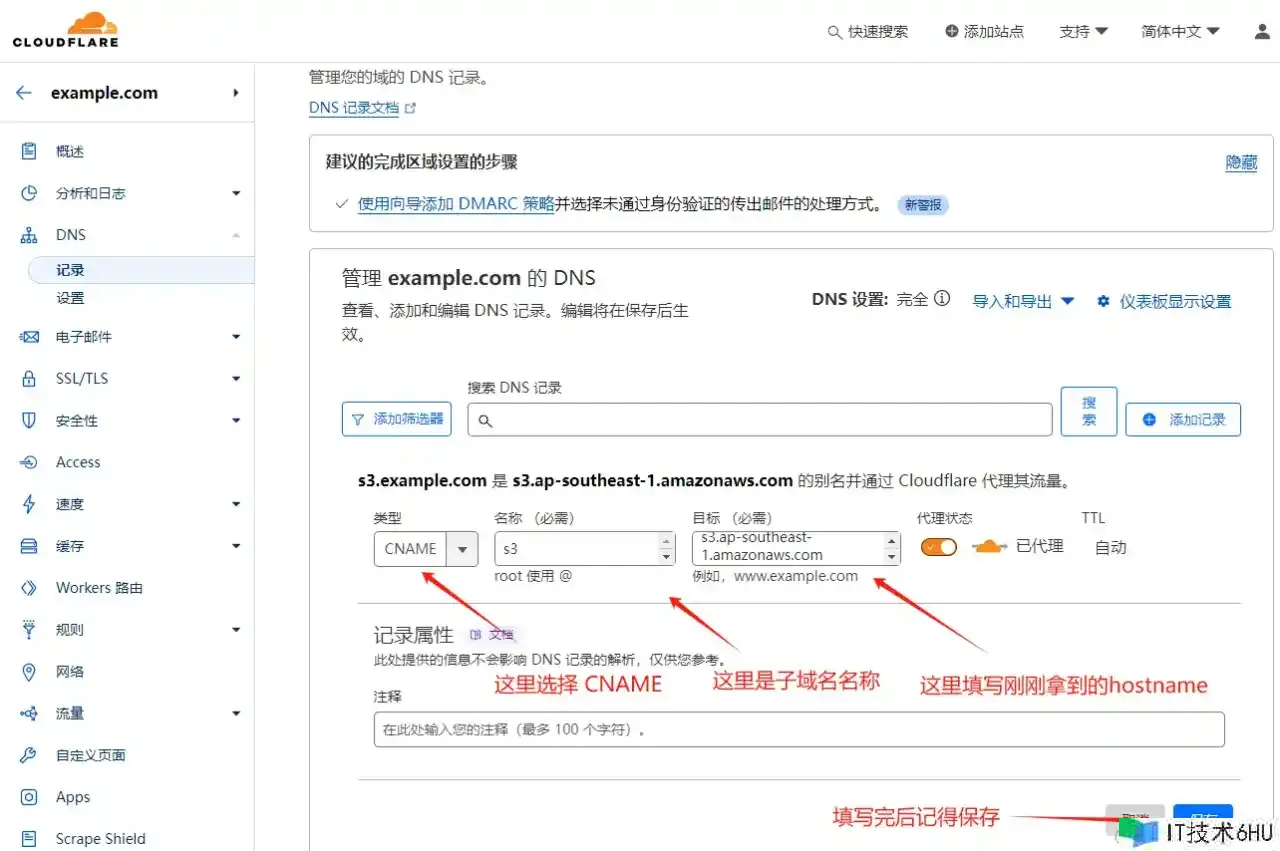Click the SSL/TLS lock icon
Viewport: 1280px width, 851px height.
(x=29, y=379)
